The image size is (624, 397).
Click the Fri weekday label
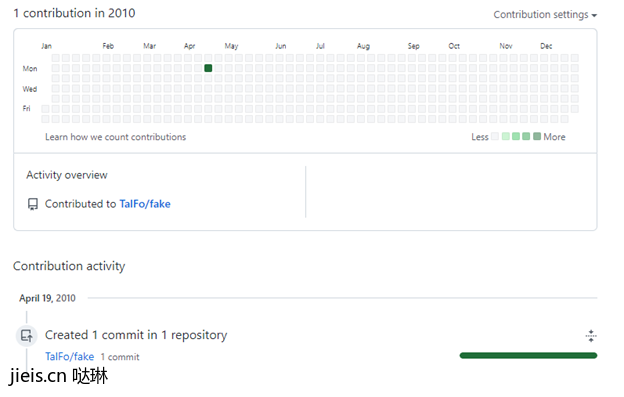pyautogui.click(x=26, y=108)
